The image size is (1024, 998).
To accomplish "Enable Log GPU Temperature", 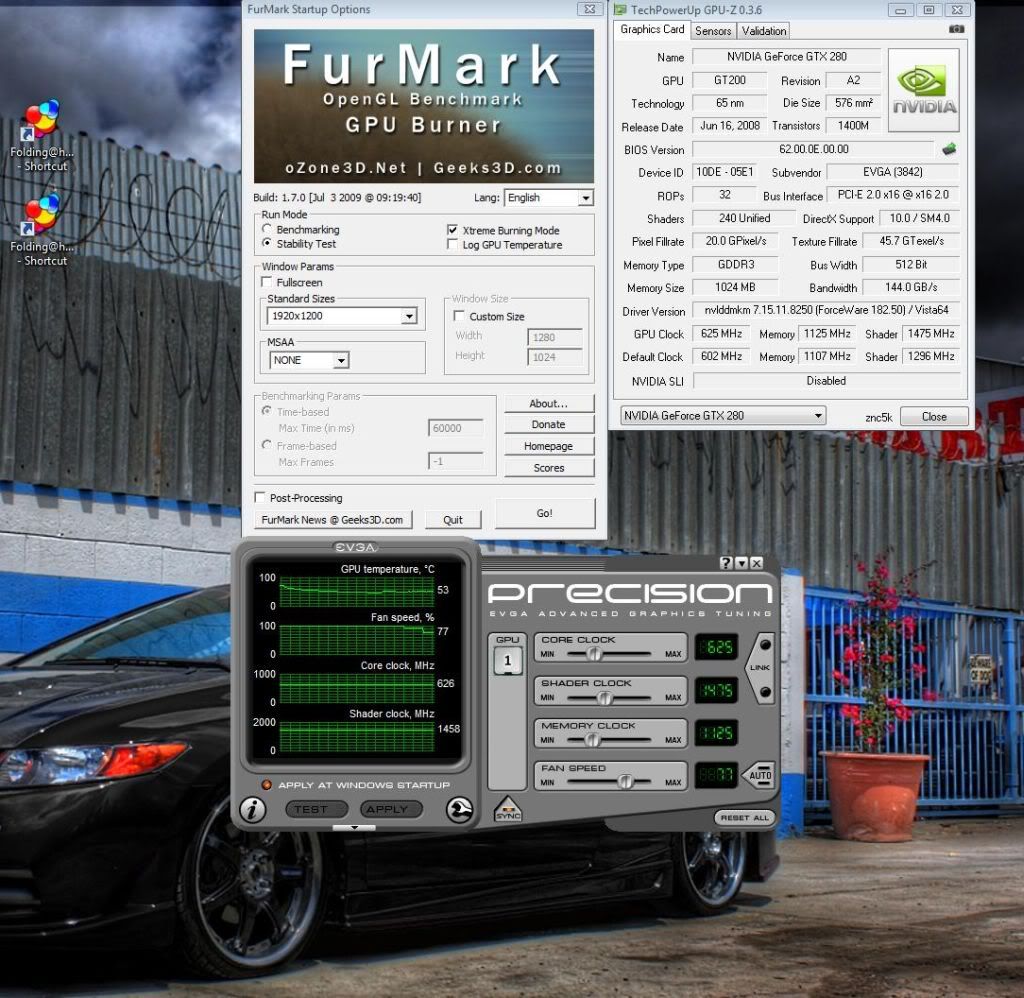I will point(452,244).
